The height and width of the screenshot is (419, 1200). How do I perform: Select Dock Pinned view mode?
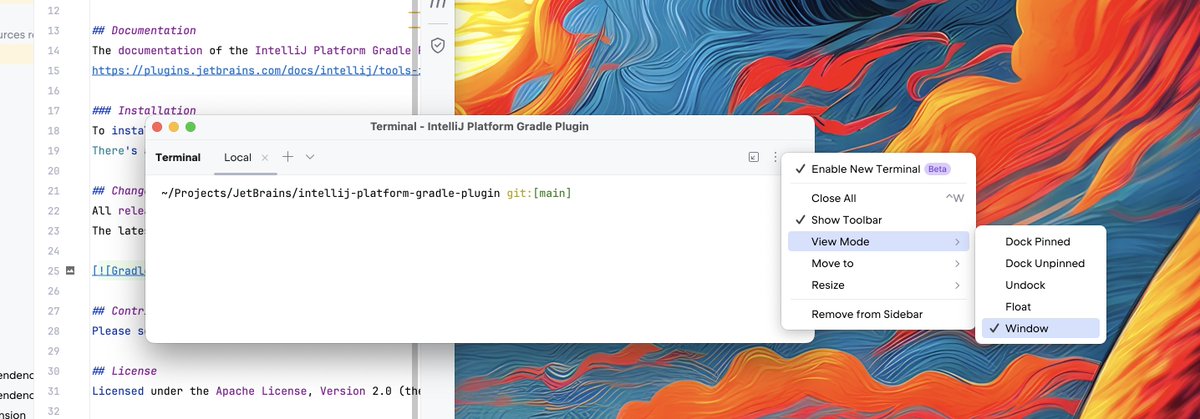coord(1040,242)
